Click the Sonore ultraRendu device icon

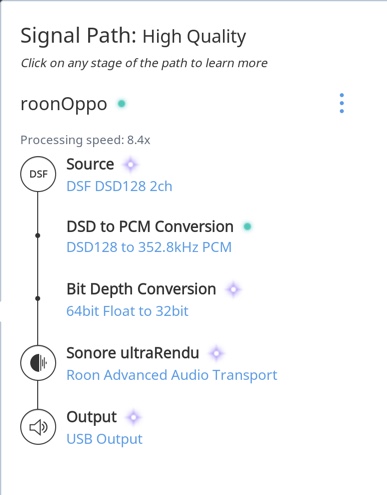point(38,363)
